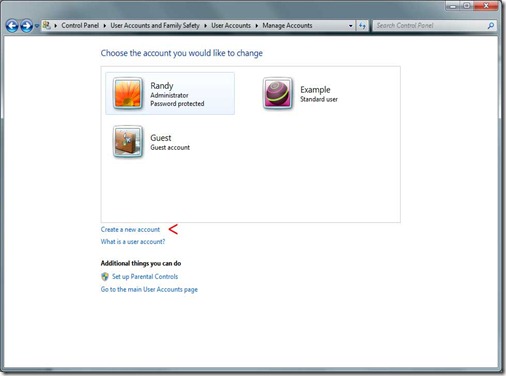
Task: Refresh the Manage Accounts page
Action: point(362,26)
